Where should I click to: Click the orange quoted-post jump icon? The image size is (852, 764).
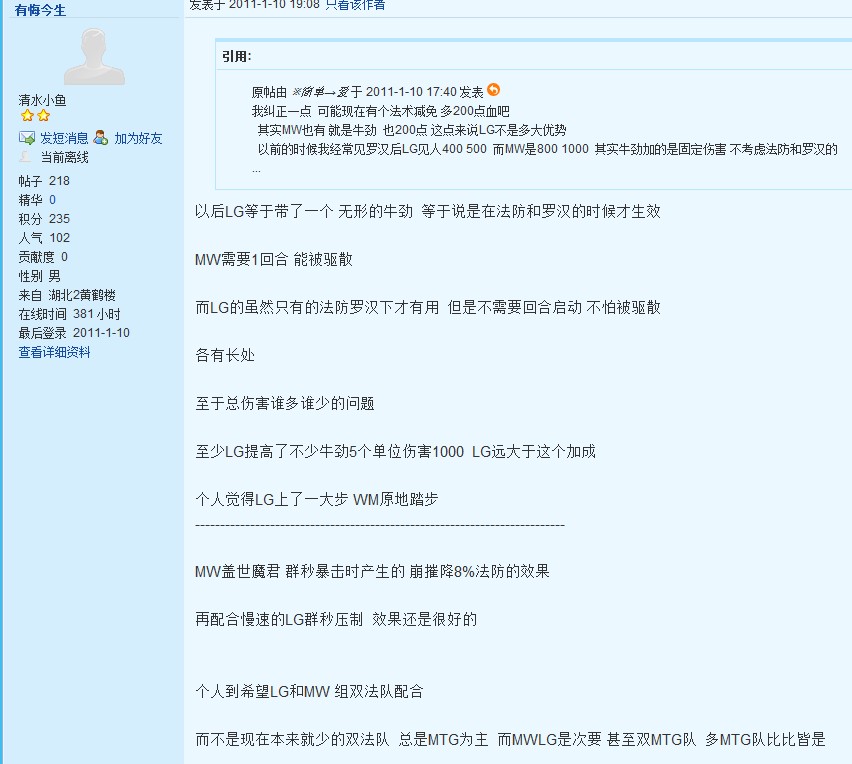[x=493, y=90]
